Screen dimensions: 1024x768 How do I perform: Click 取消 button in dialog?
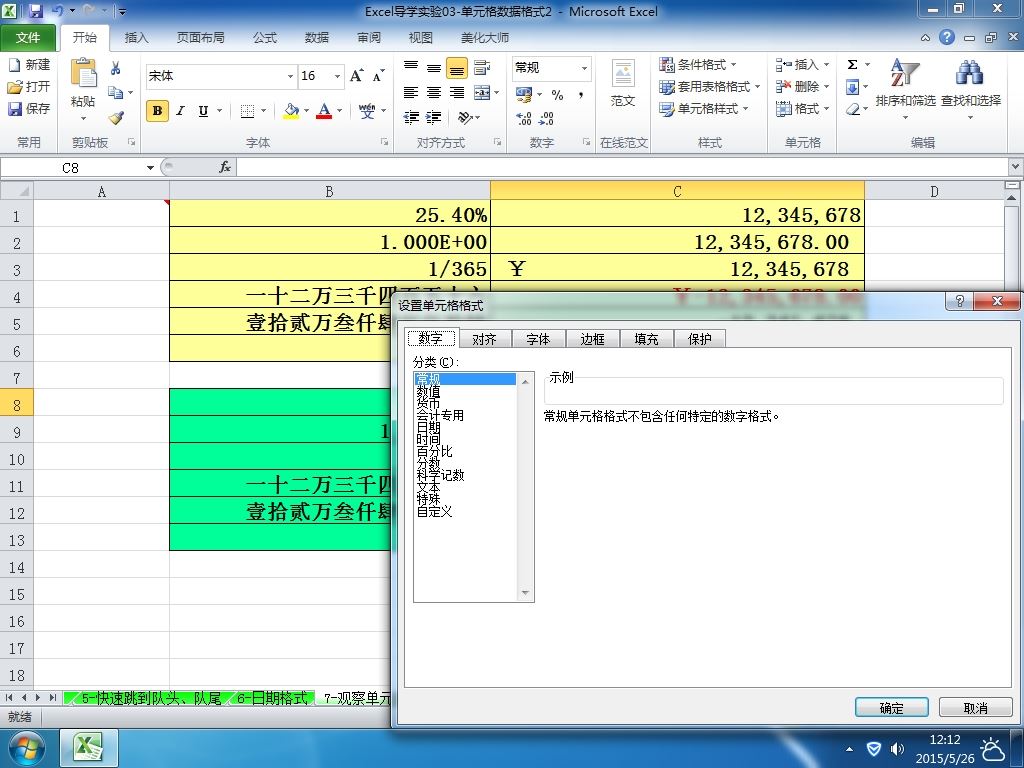[976, 707]
